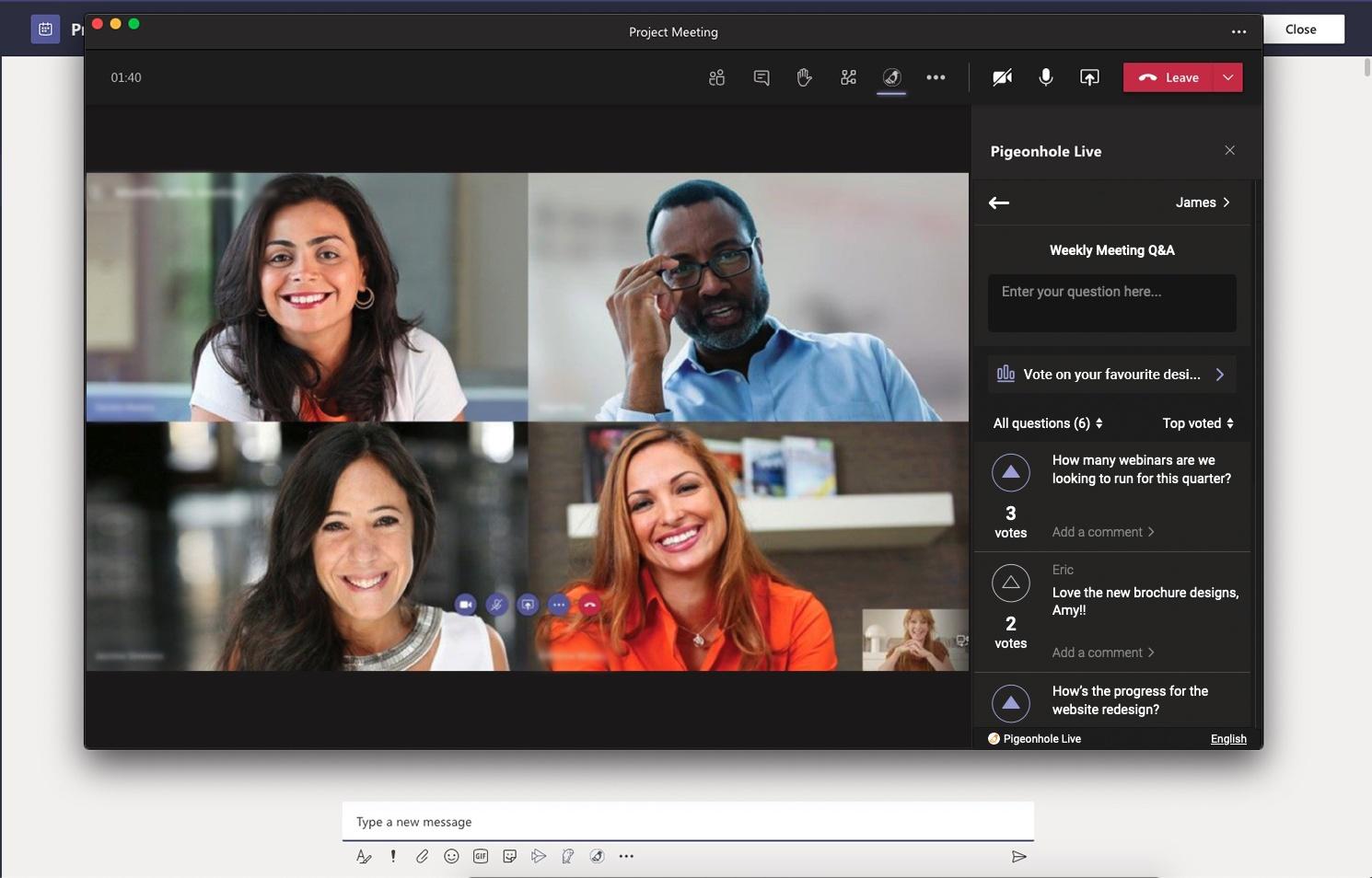Image resolution: width=1372 pixels, height=878 pixels.
Task: Click the camera button in video overlay
Action: tap(466, 605)
